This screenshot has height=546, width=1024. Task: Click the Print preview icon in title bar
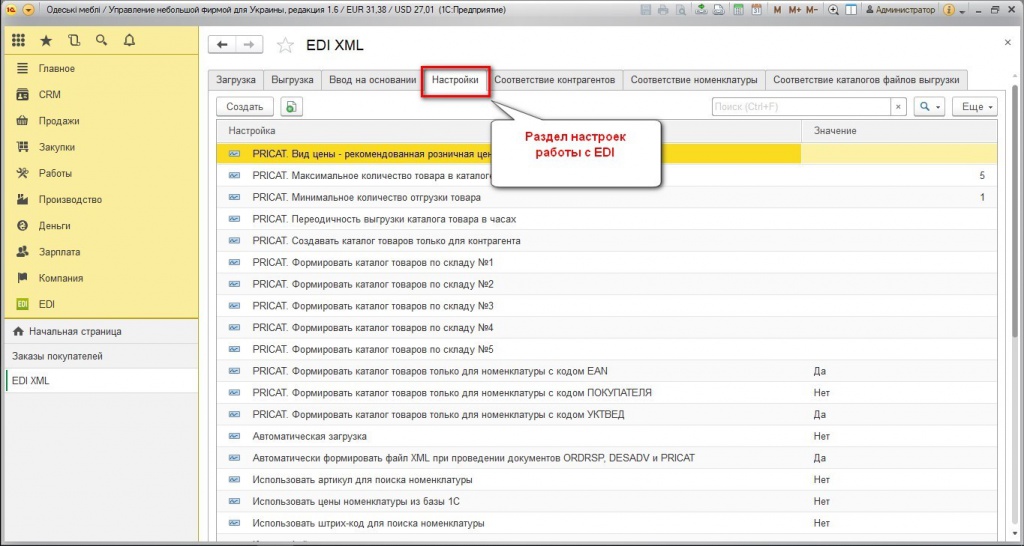coord(680,10)
